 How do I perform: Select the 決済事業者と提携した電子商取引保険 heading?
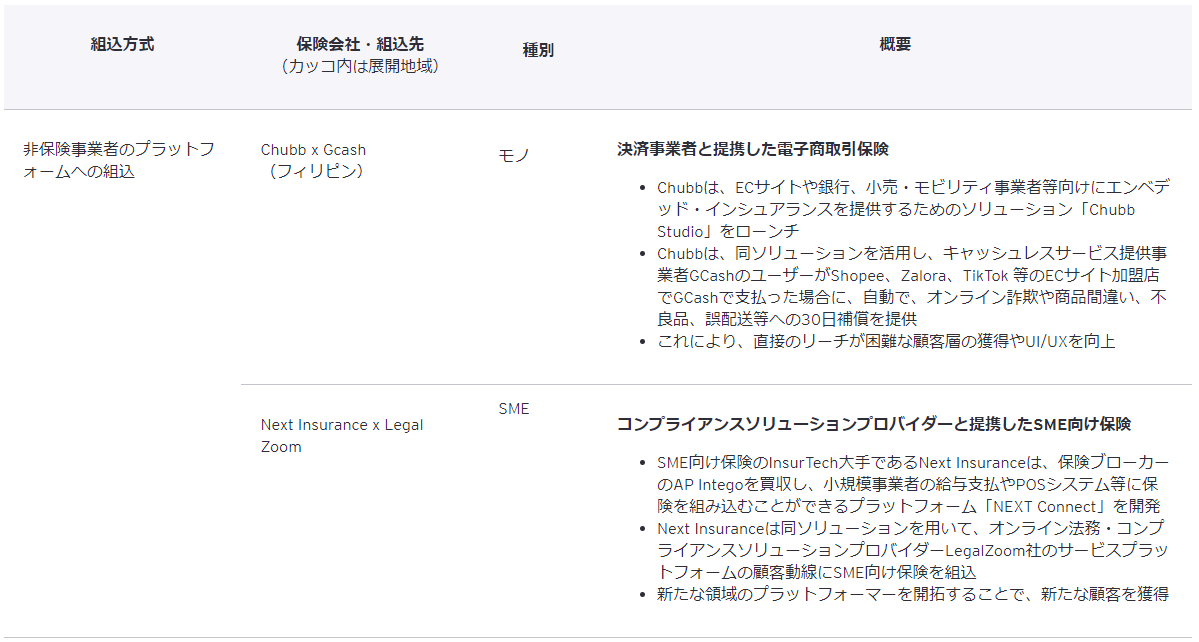(x=752, y=149)
